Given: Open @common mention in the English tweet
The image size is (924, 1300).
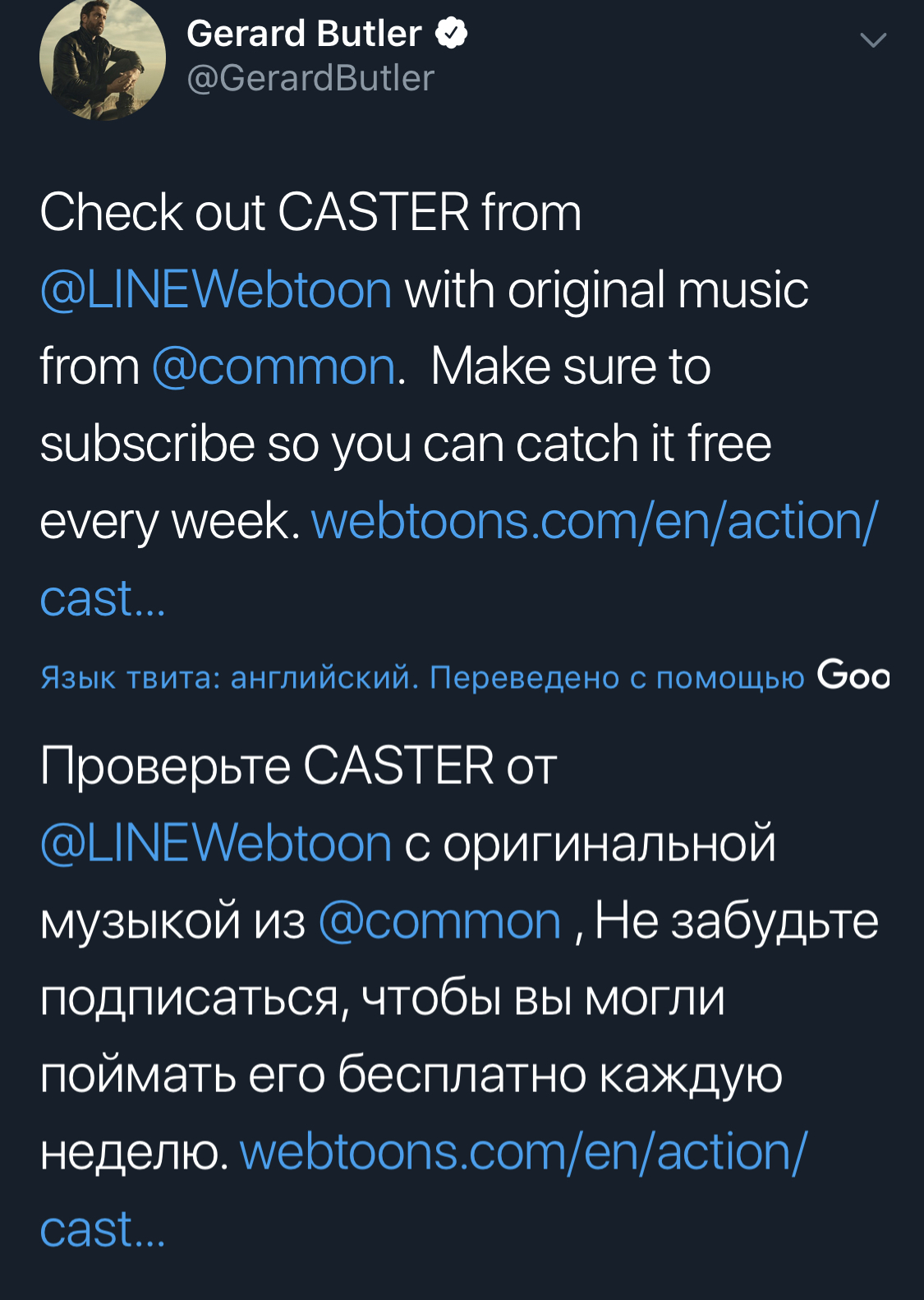Looking at the screenshot, I should (274, 366).
